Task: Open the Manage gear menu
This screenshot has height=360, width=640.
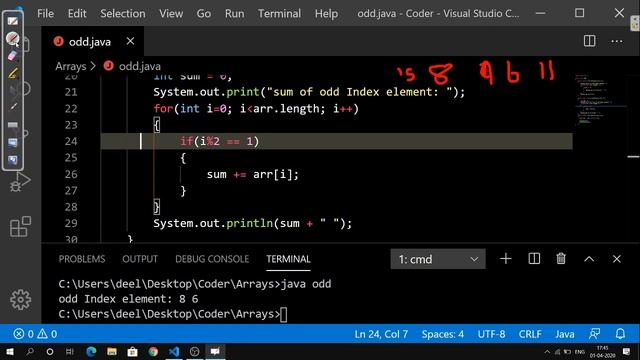Action: point(20,300)
